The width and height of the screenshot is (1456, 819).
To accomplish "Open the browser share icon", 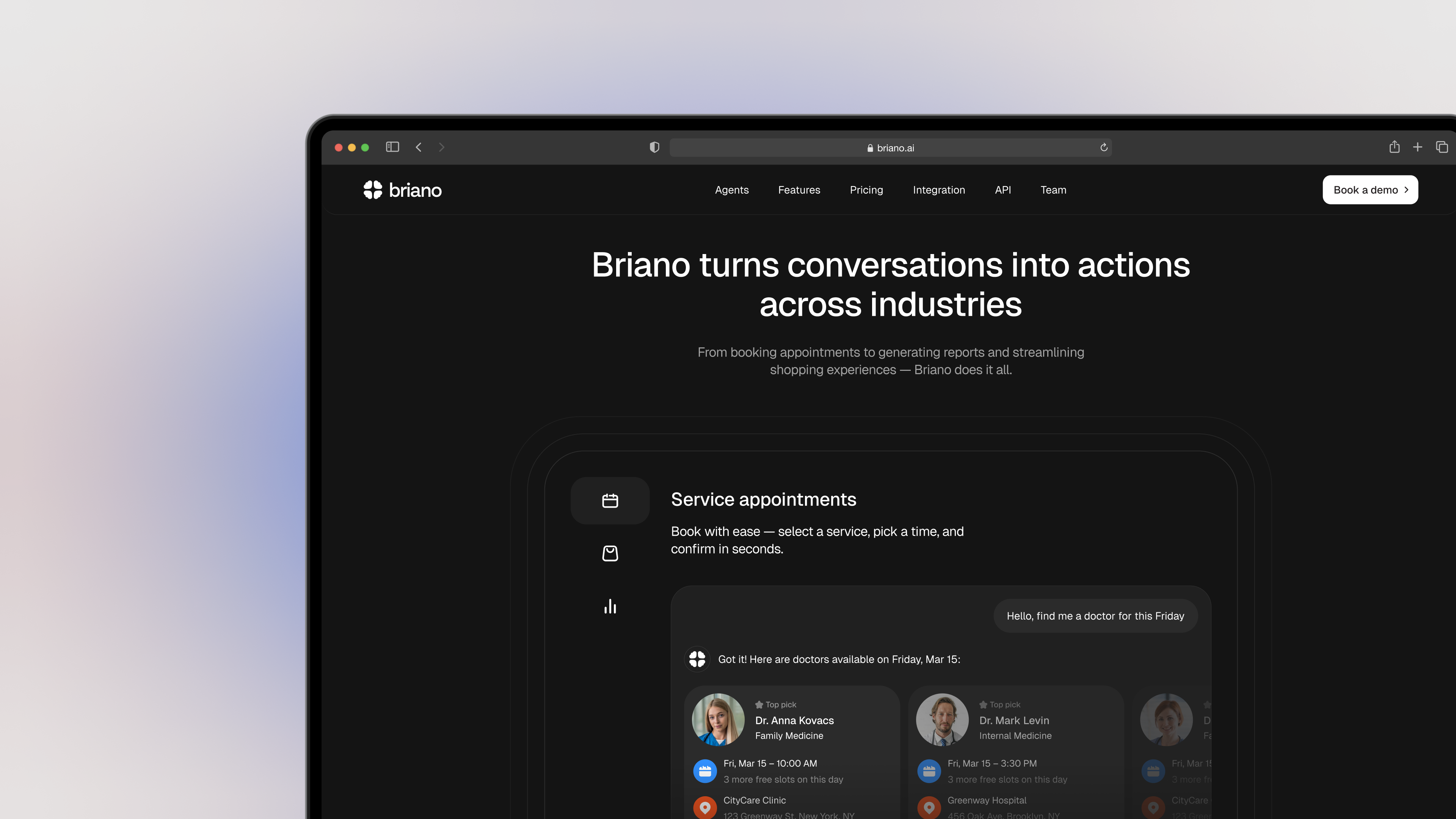I will click(1395, 147).
